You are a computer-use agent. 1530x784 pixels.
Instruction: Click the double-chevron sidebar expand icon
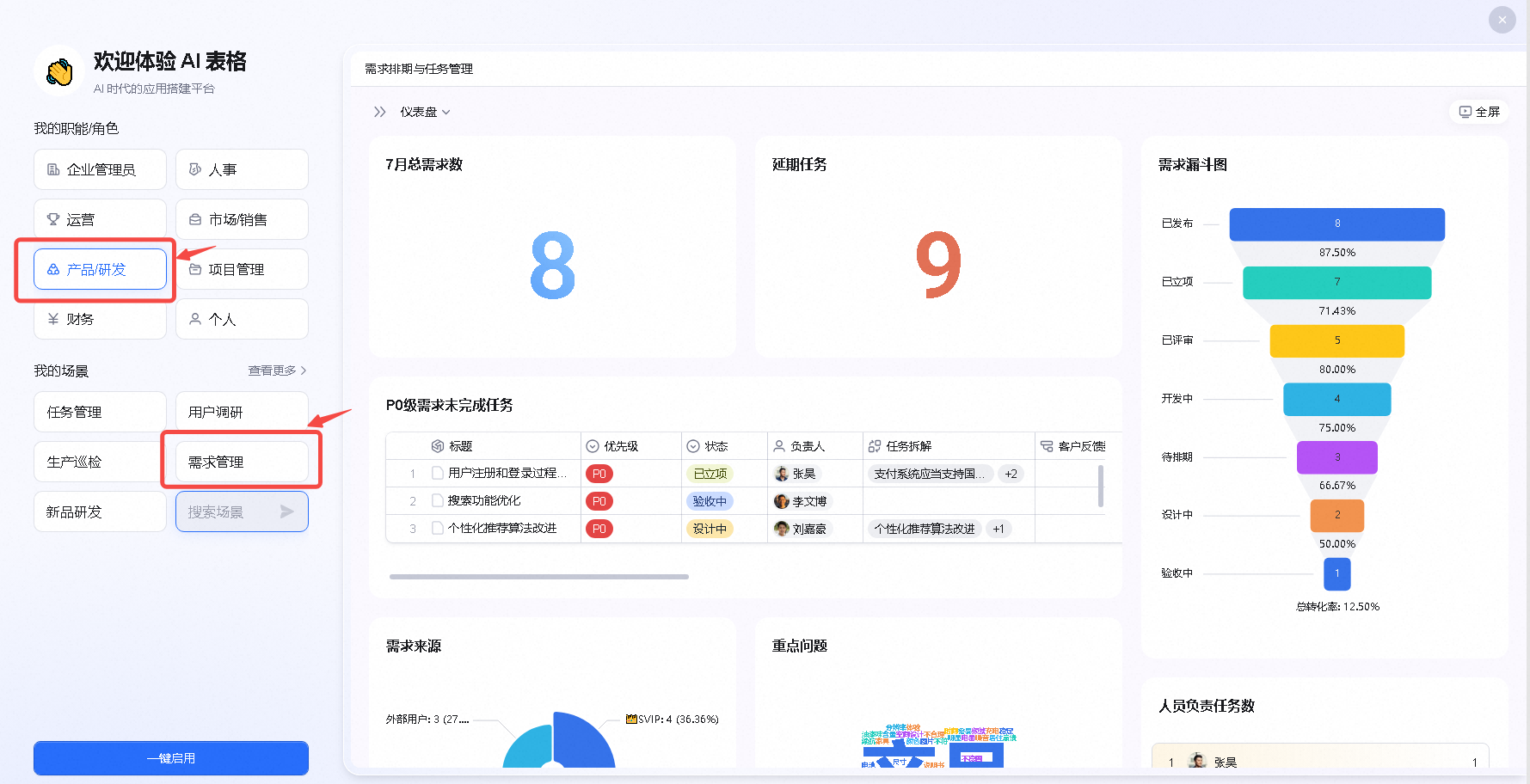click(379, 112)
